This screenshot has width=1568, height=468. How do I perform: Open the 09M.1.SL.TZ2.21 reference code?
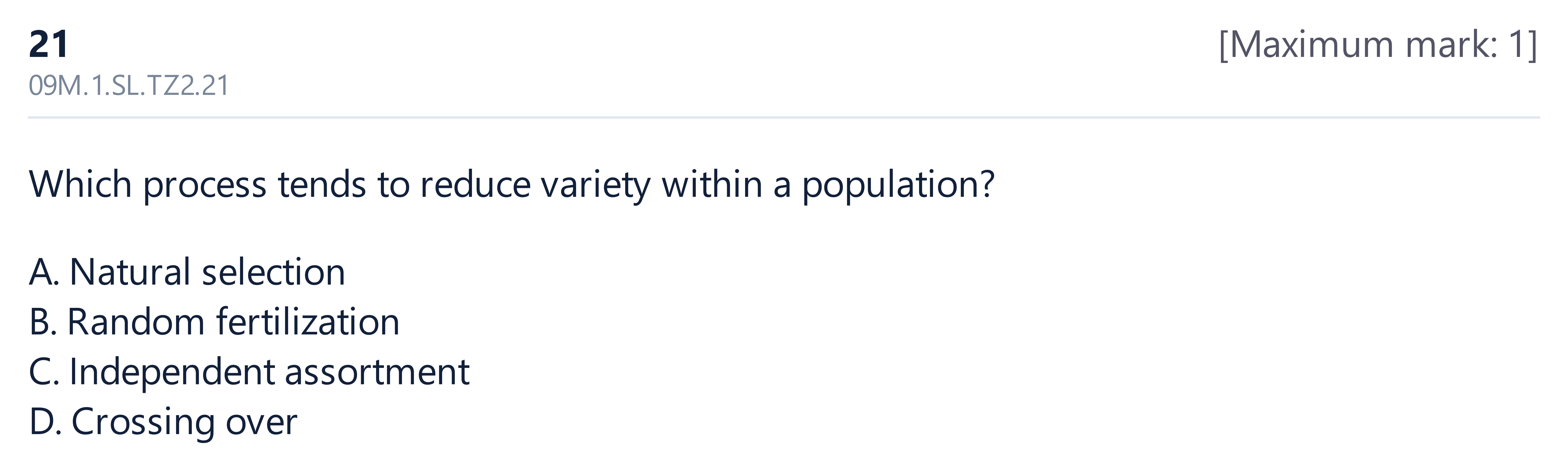coord(128,85)
